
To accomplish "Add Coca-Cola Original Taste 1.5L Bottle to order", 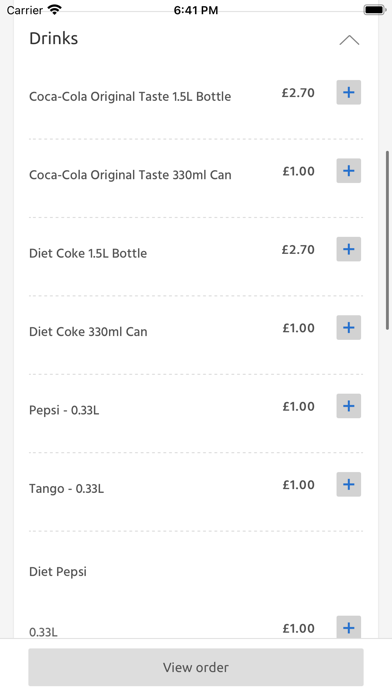I will click(x=348, y=92).
